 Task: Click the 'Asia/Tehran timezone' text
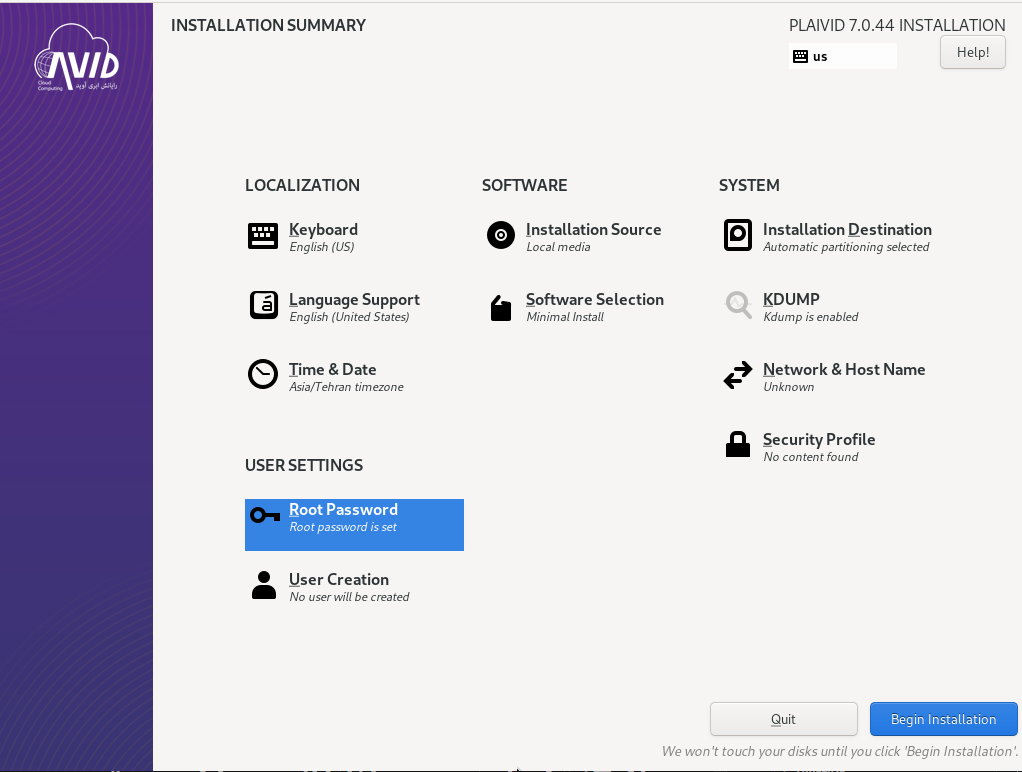tap(346, 387)
